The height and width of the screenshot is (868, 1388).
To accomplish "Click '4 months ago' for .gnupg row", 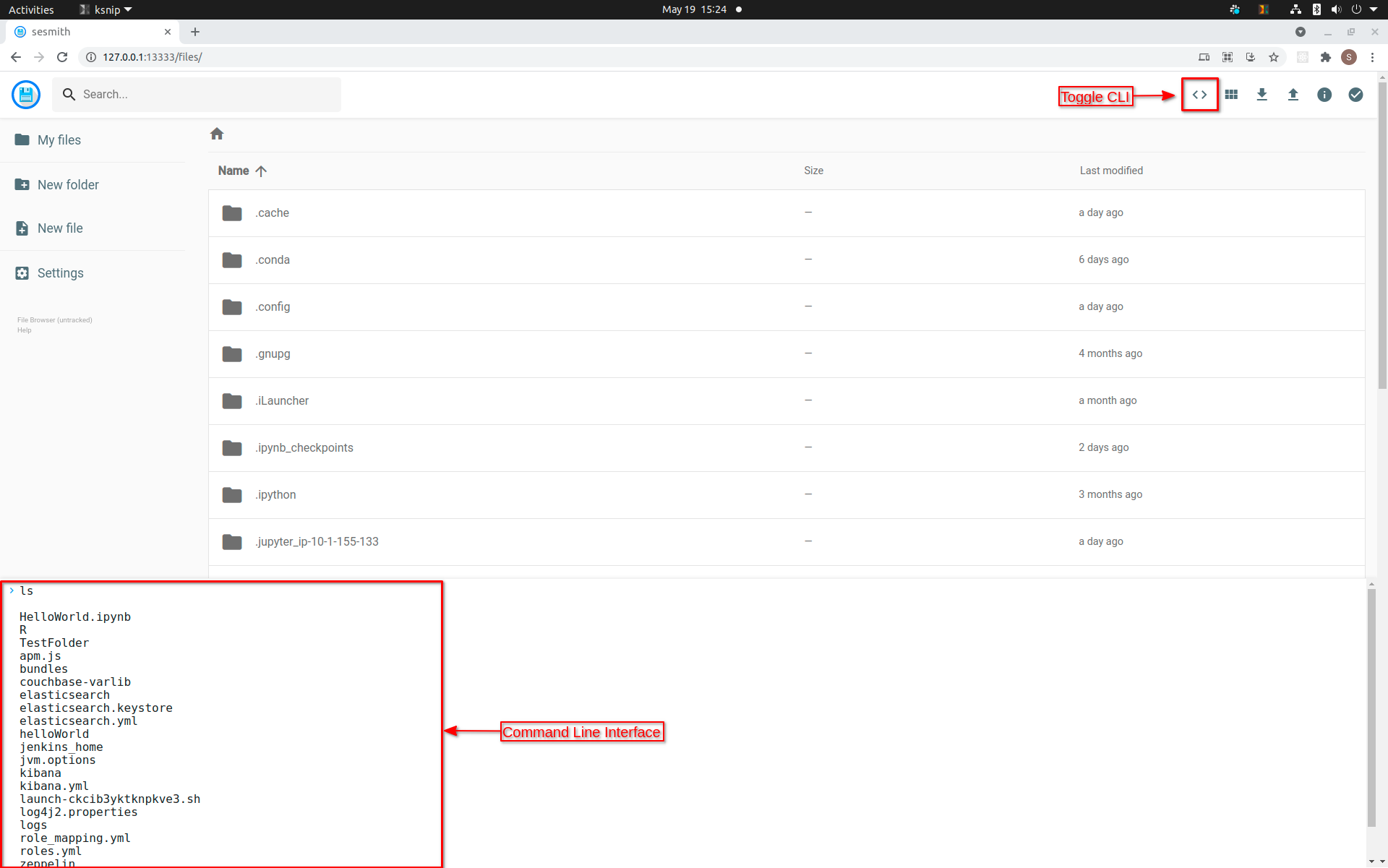I will [x=1110, y=353].
